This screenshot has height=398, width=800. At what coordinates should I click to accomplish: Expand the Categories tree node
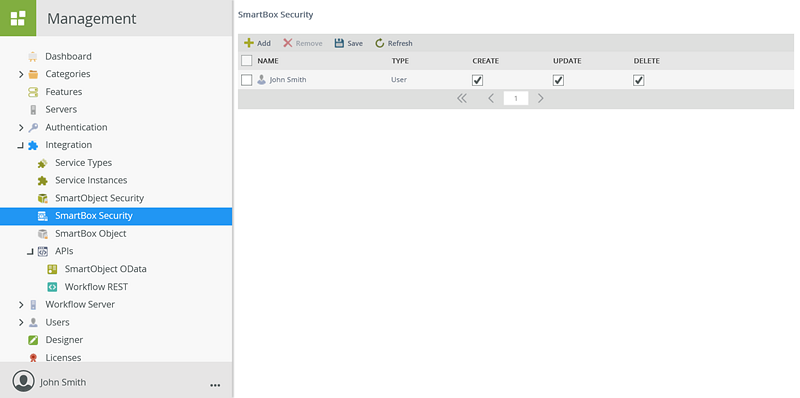click(x=21, y=74)
